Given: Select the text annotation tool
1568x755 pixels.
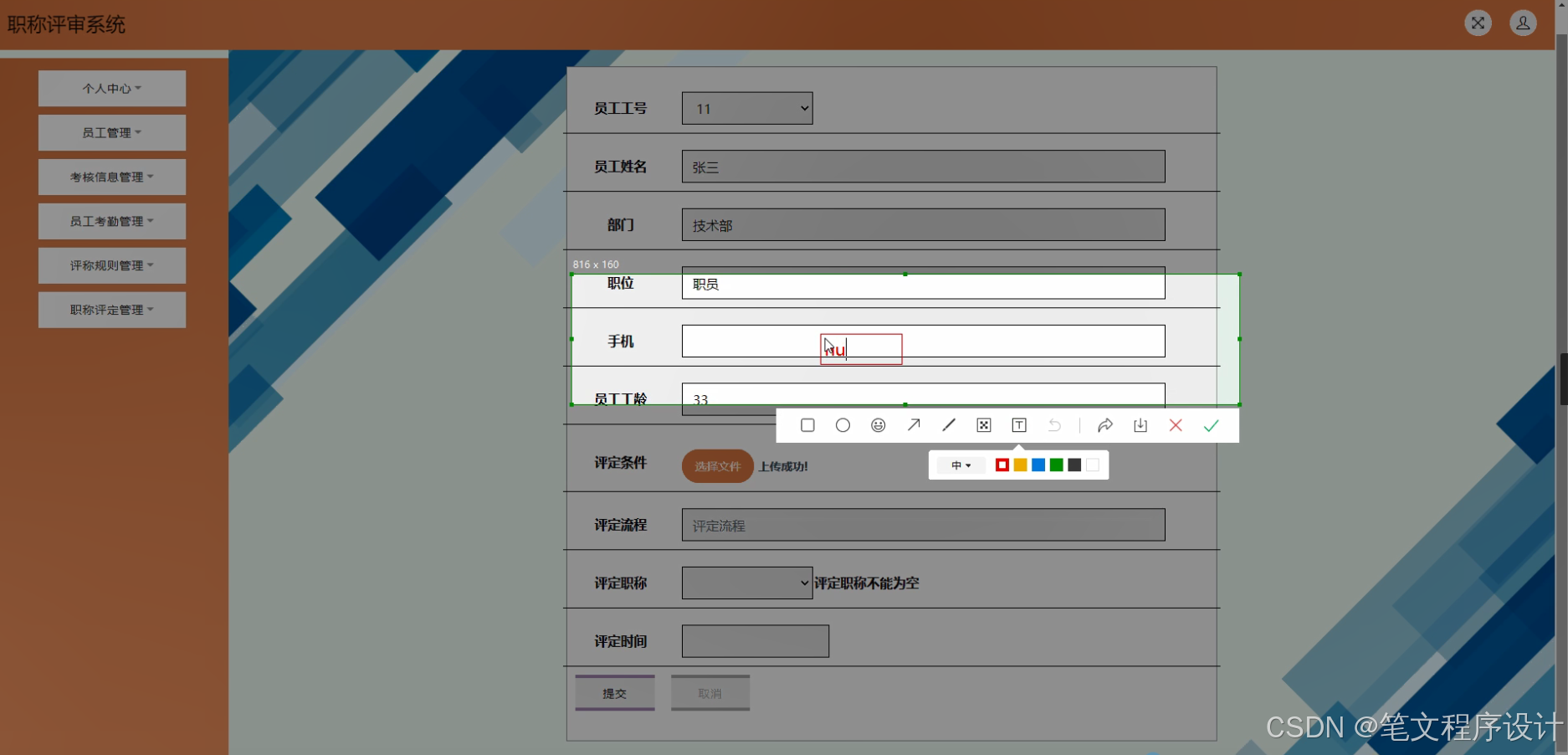Looking at the screenshot, I should [x=1019, y=425].
